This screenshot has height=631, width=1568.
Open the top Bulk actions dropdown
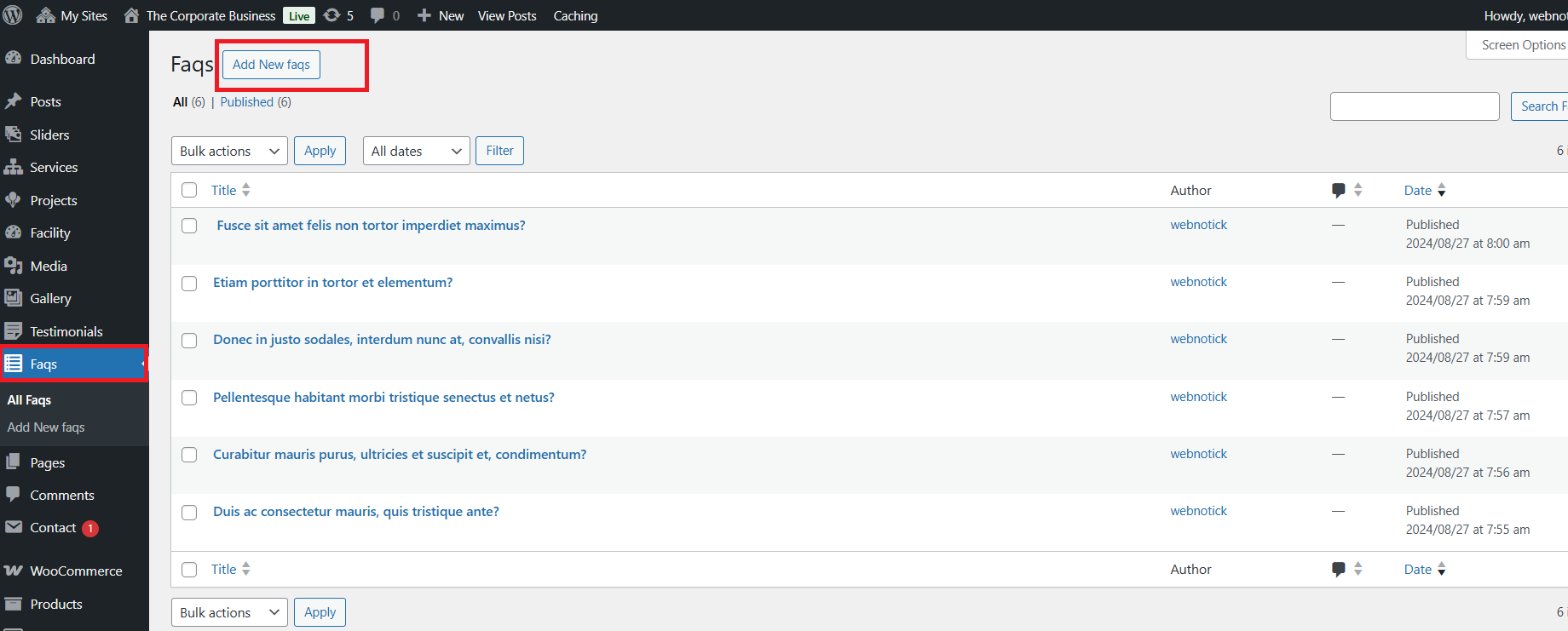(229, 151)
